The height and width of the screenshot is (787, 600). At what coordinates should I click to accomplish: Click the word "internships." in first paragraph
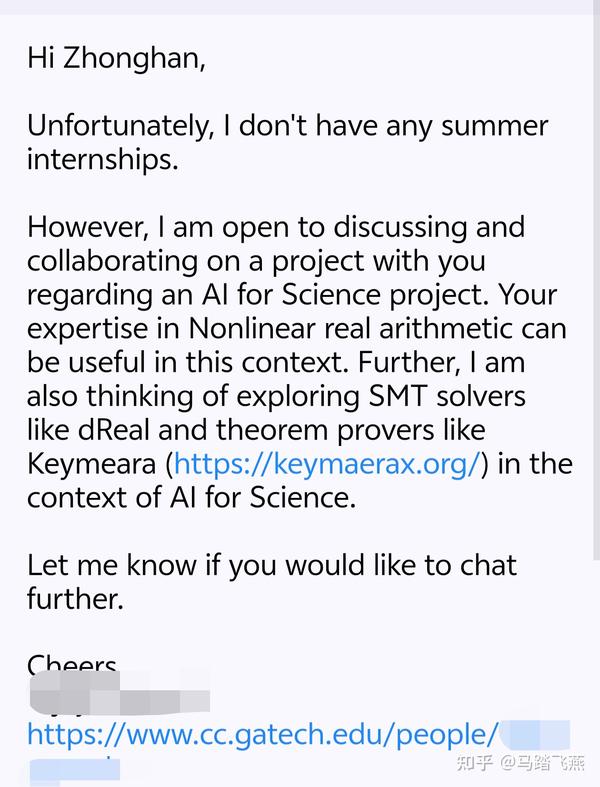(x=103, y=160)
